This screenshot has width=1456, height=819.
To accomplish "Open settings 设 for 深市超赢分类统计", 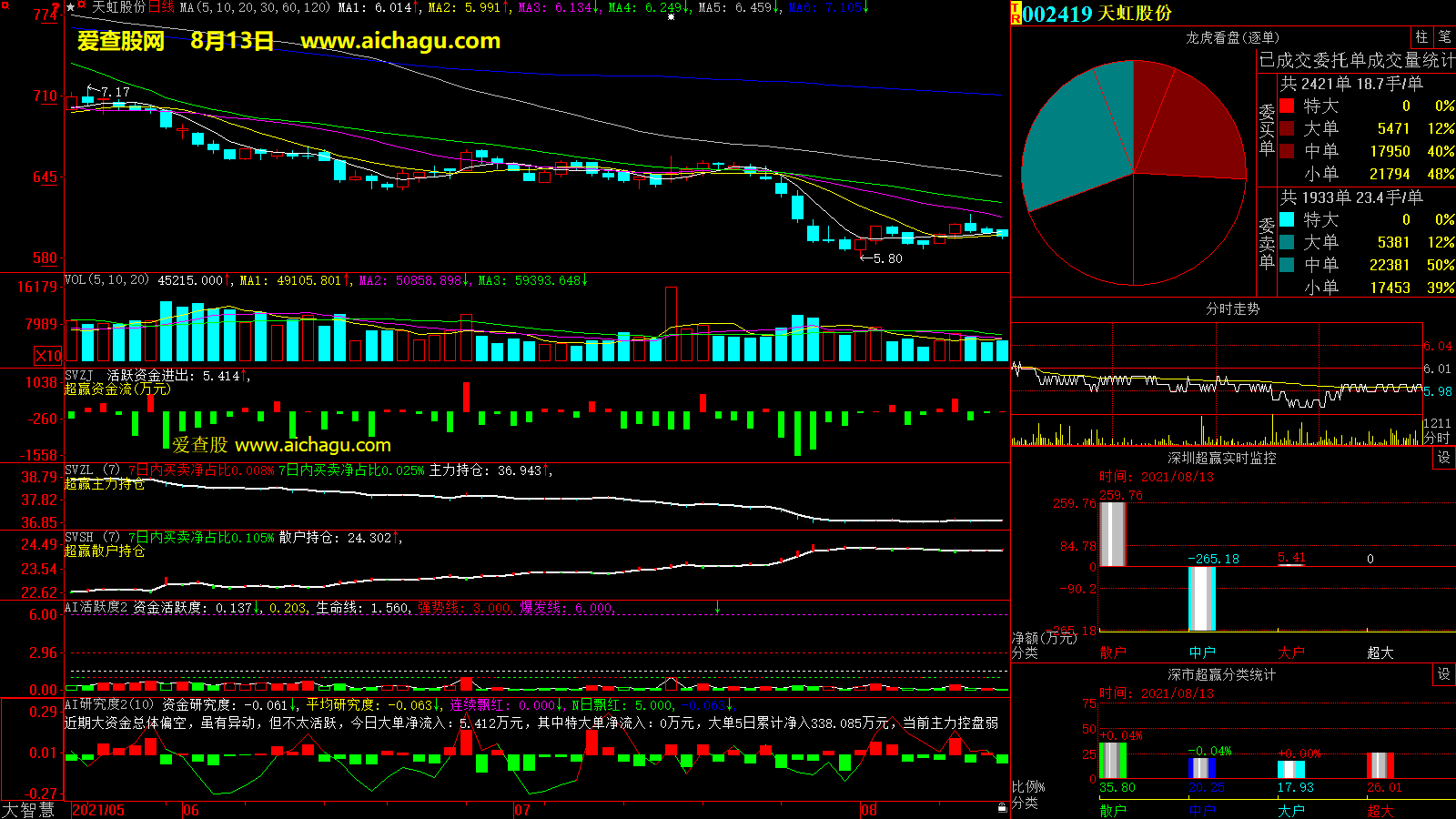I will tap(1443, 674).
